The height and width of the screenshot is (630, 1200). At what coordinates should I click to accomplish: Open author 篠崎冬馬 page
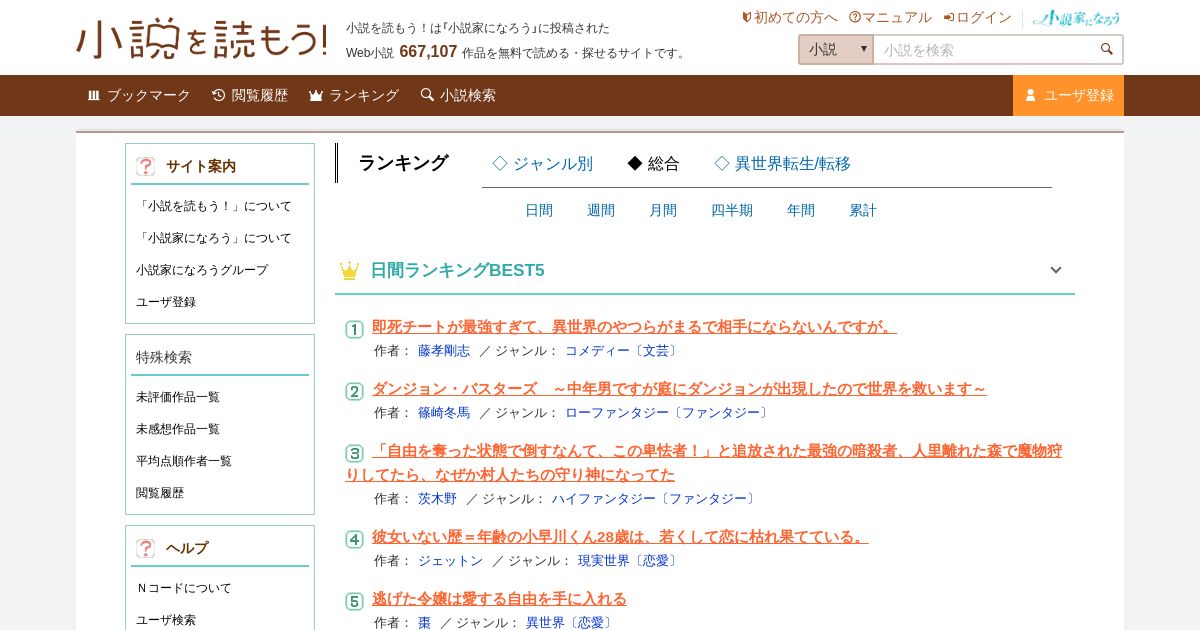[x=444, y=413]
